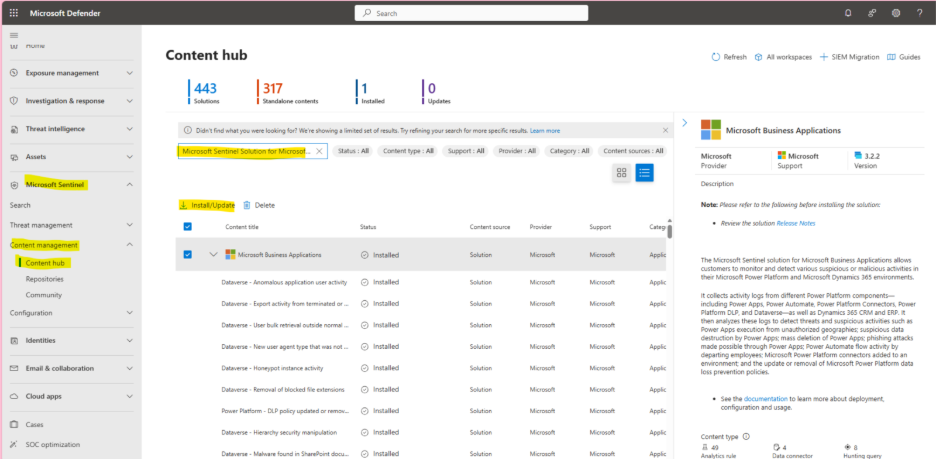
Task: Click the Refresh icon in toolbar
Action: click(716, 57)
